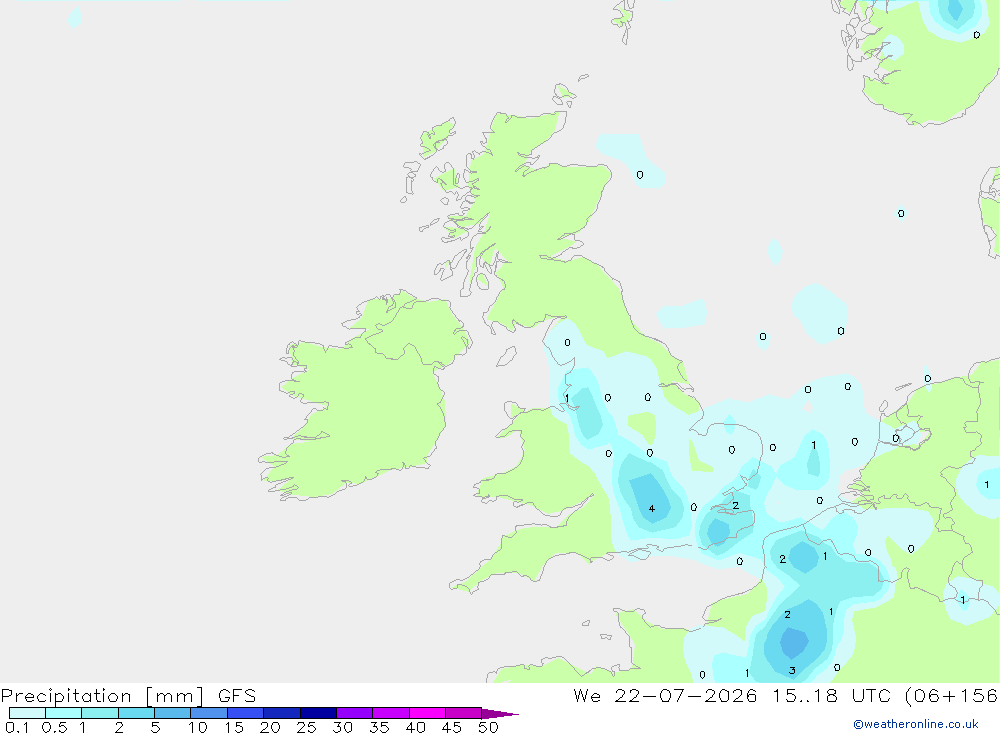Click the '40' legend label
The height and width of the screenshot is (733, 1000).
click(415, 727)
